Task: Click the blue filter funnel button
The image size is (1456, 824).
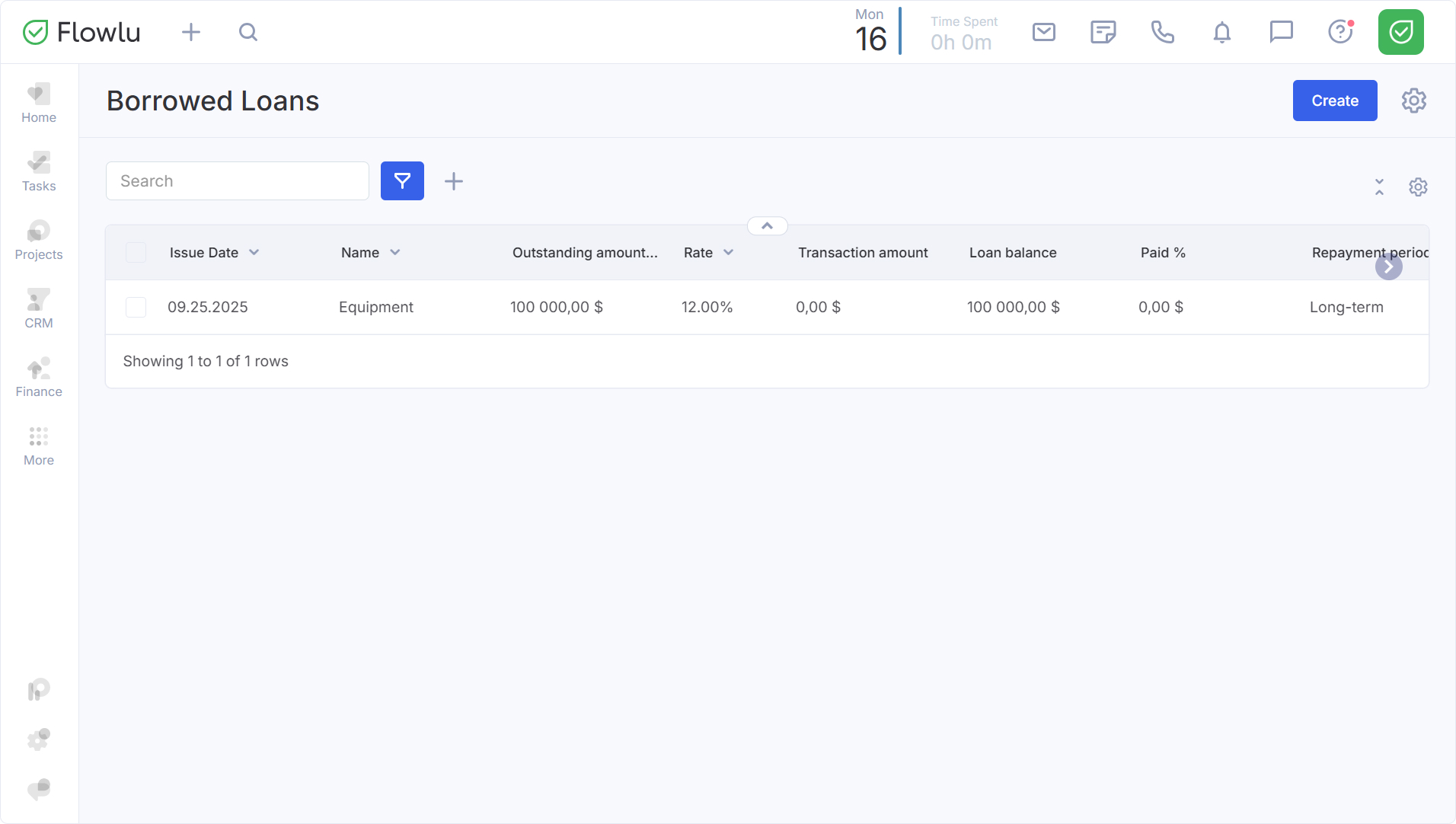Action: (402, 181)
